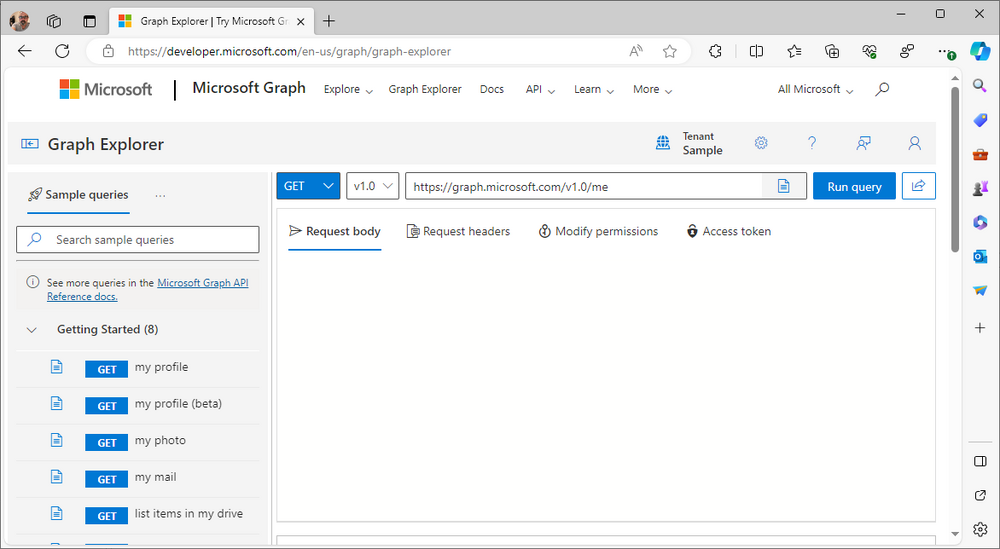The width and height of the screenshot is (1000, 549).
Task: Click the page vertical scrollbar thumb
Action: (x=955, y=169)
